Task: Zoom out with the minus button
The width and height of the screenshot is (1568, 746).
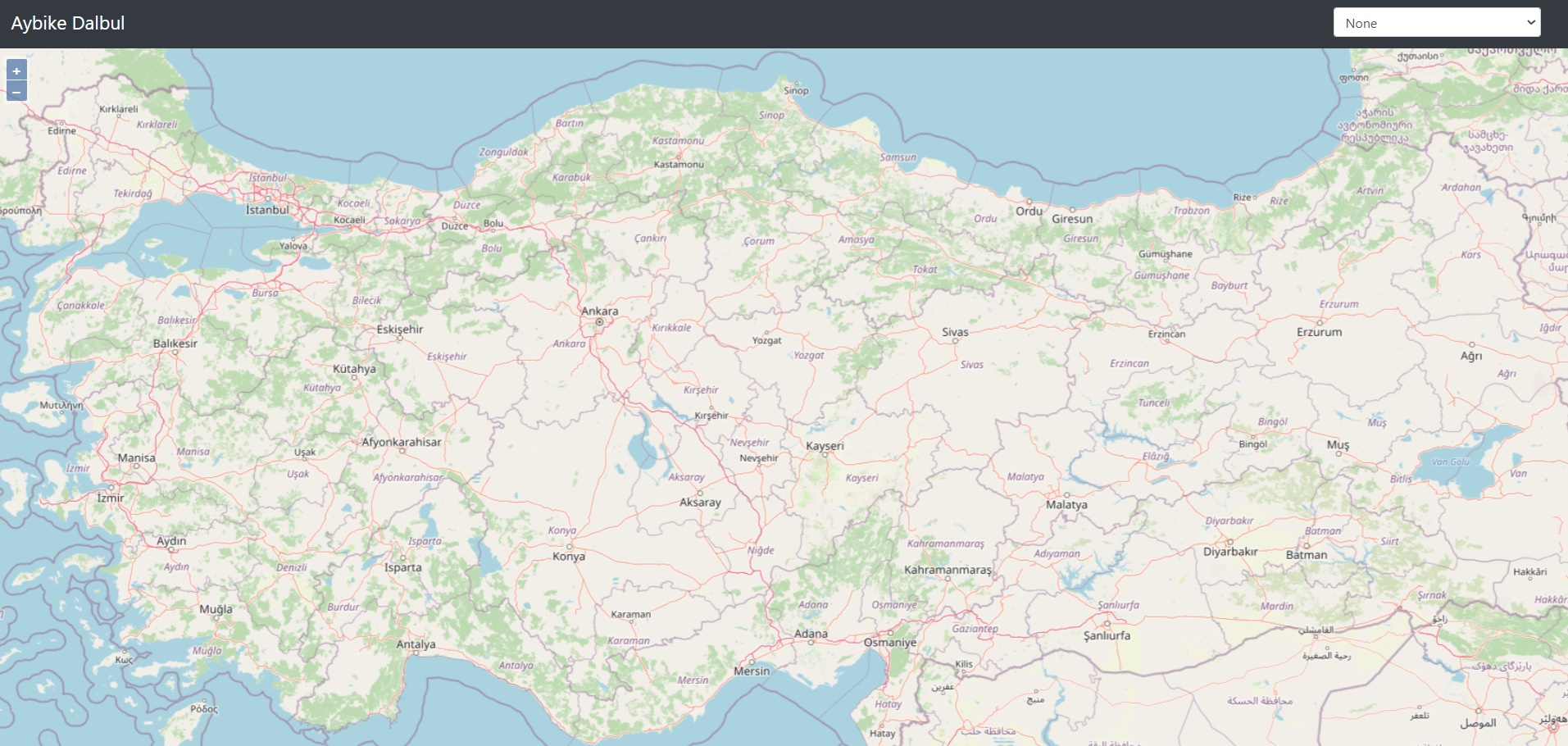Action: (16, 91)
